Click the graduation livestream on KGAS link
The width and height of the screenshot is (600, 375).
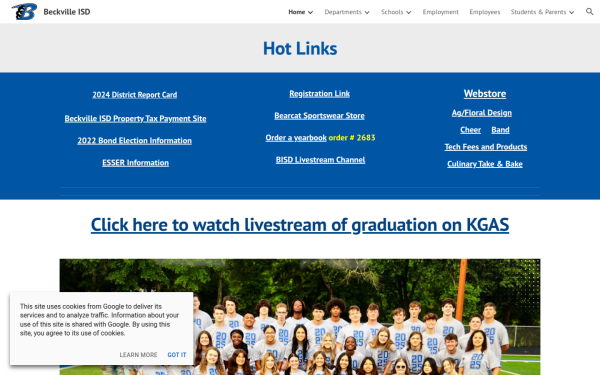[x=300, y=225]
